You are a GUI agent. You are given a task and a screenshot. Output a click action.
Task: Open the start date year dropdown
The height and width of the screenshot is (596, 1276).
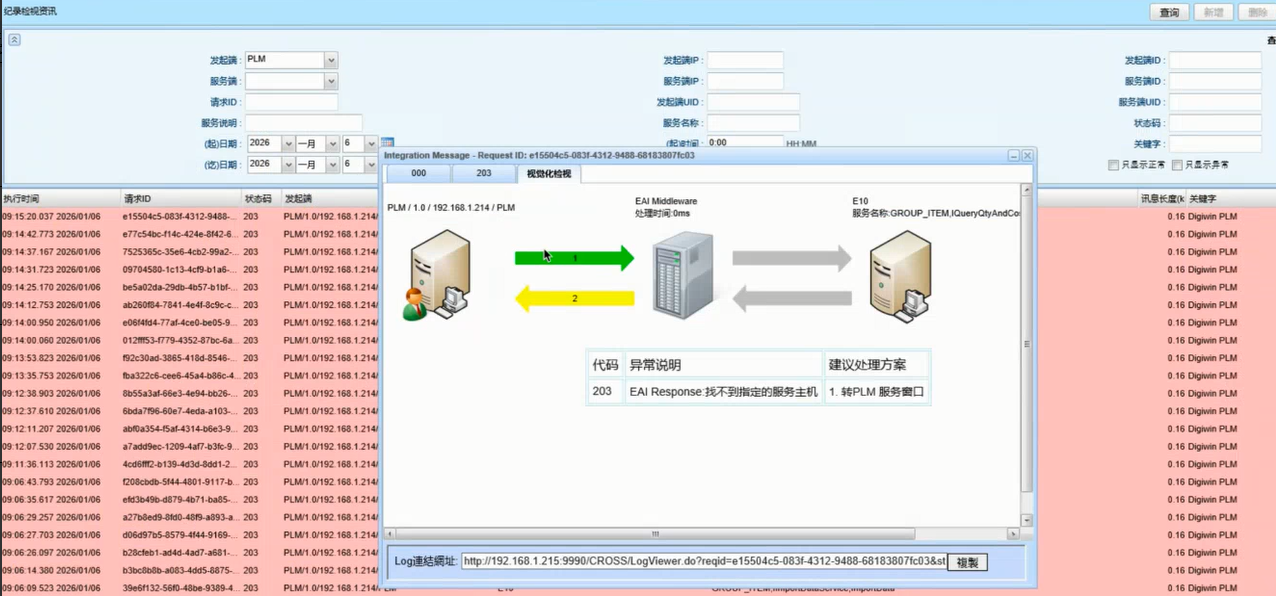(287, 144)
